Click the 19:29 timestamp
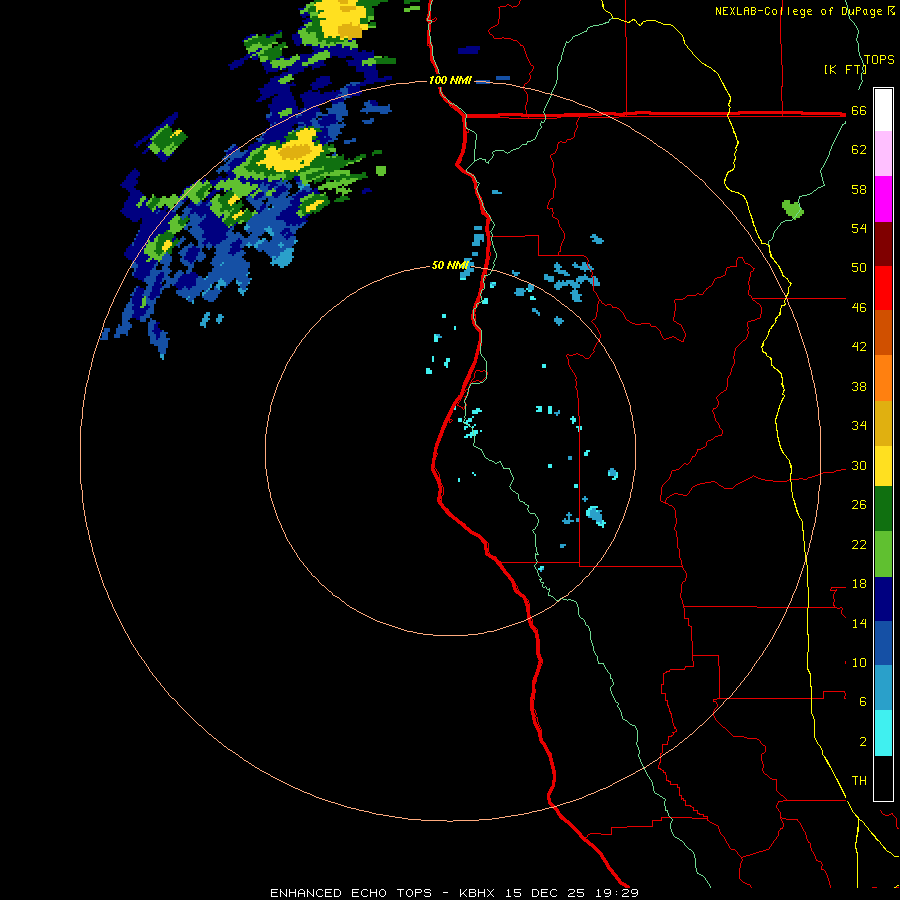This screenshot has width=900, height=900. 617,893
